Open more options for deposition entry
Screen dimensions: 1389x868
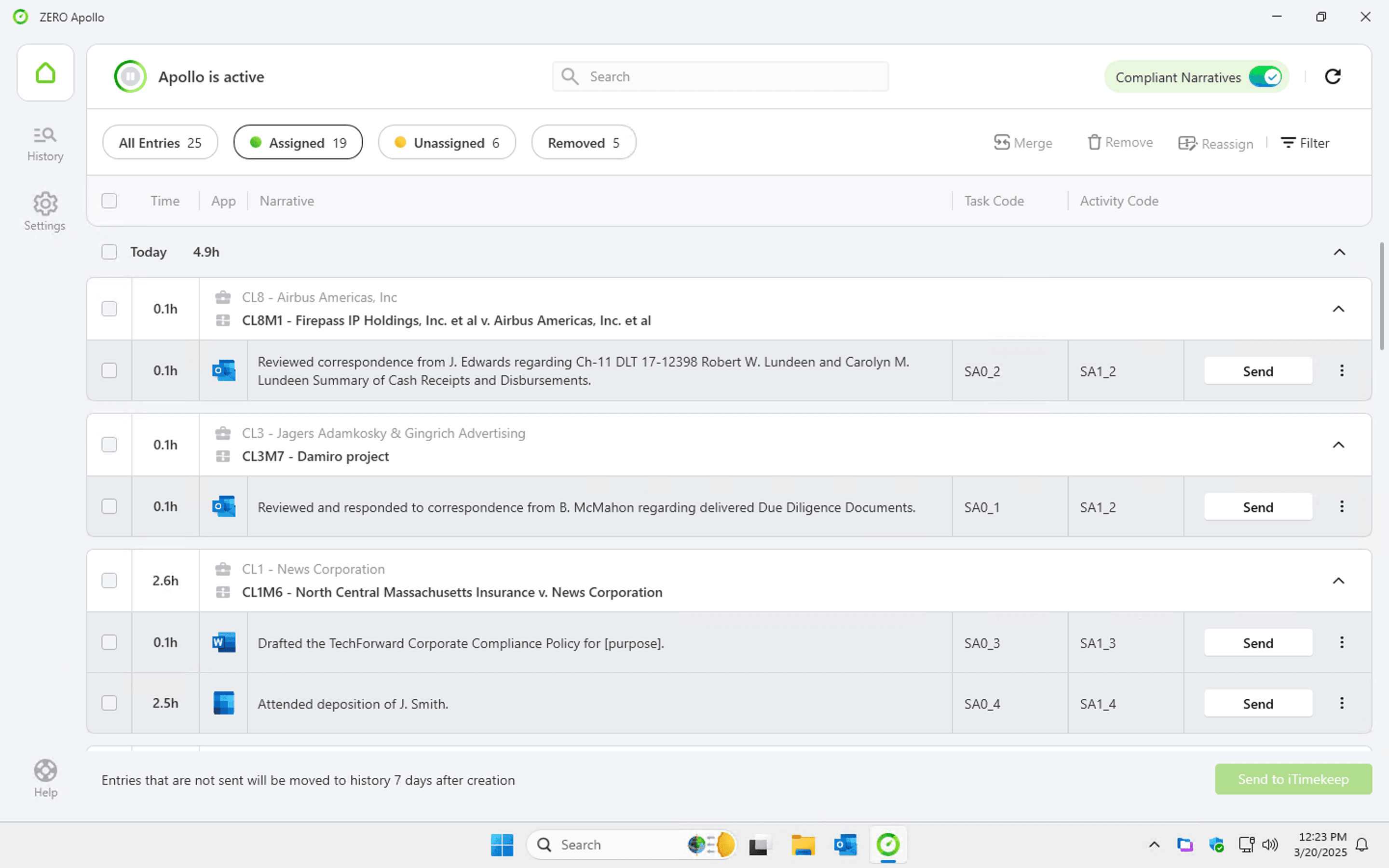(x=1341, y=703)
